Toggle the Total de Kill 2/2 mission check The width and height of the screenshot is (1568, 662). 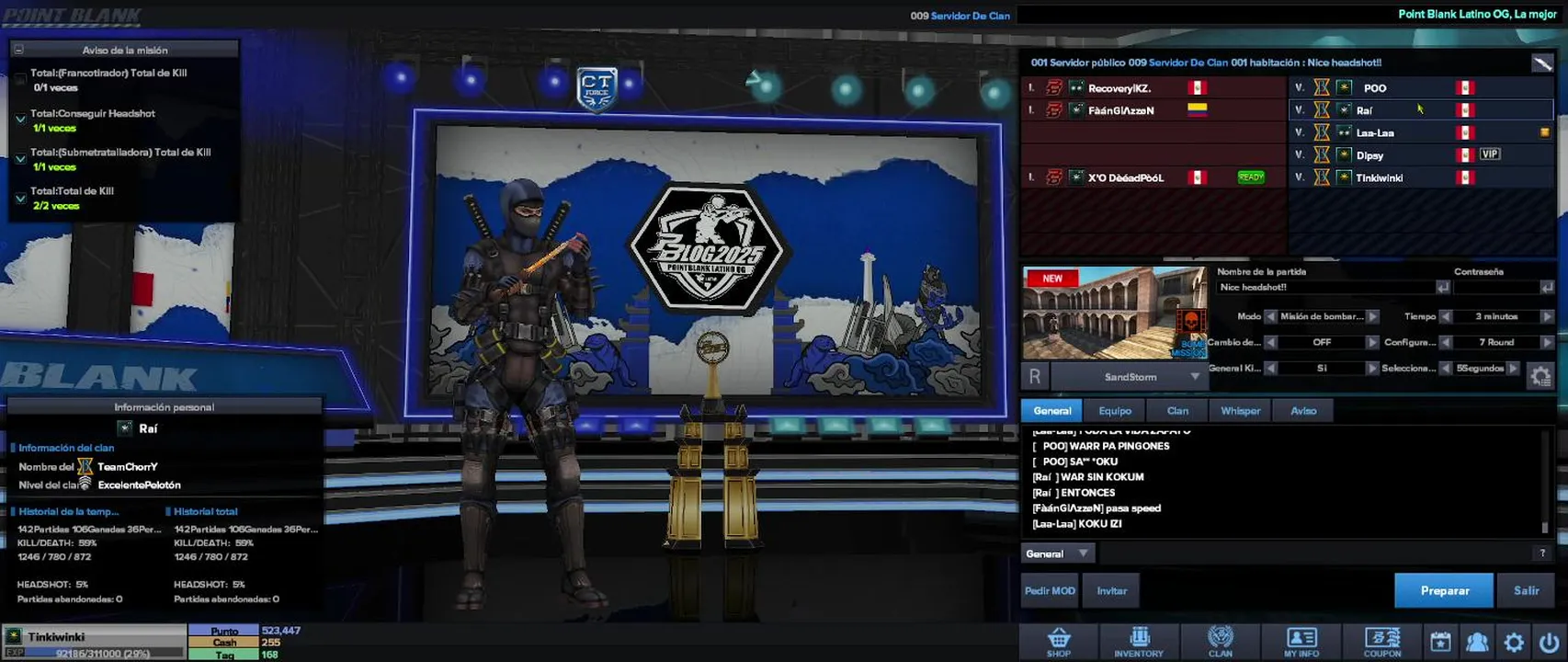[20, 198]
